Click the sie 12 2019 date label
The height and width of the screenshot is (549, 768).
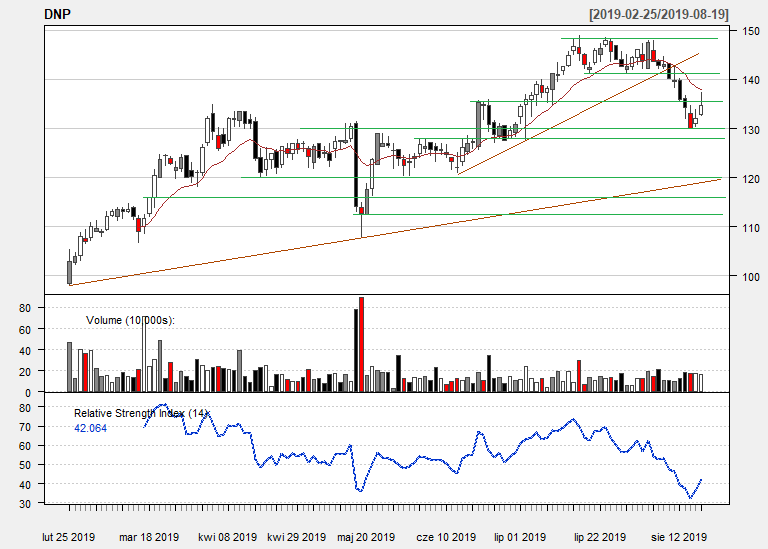point(679,537)
